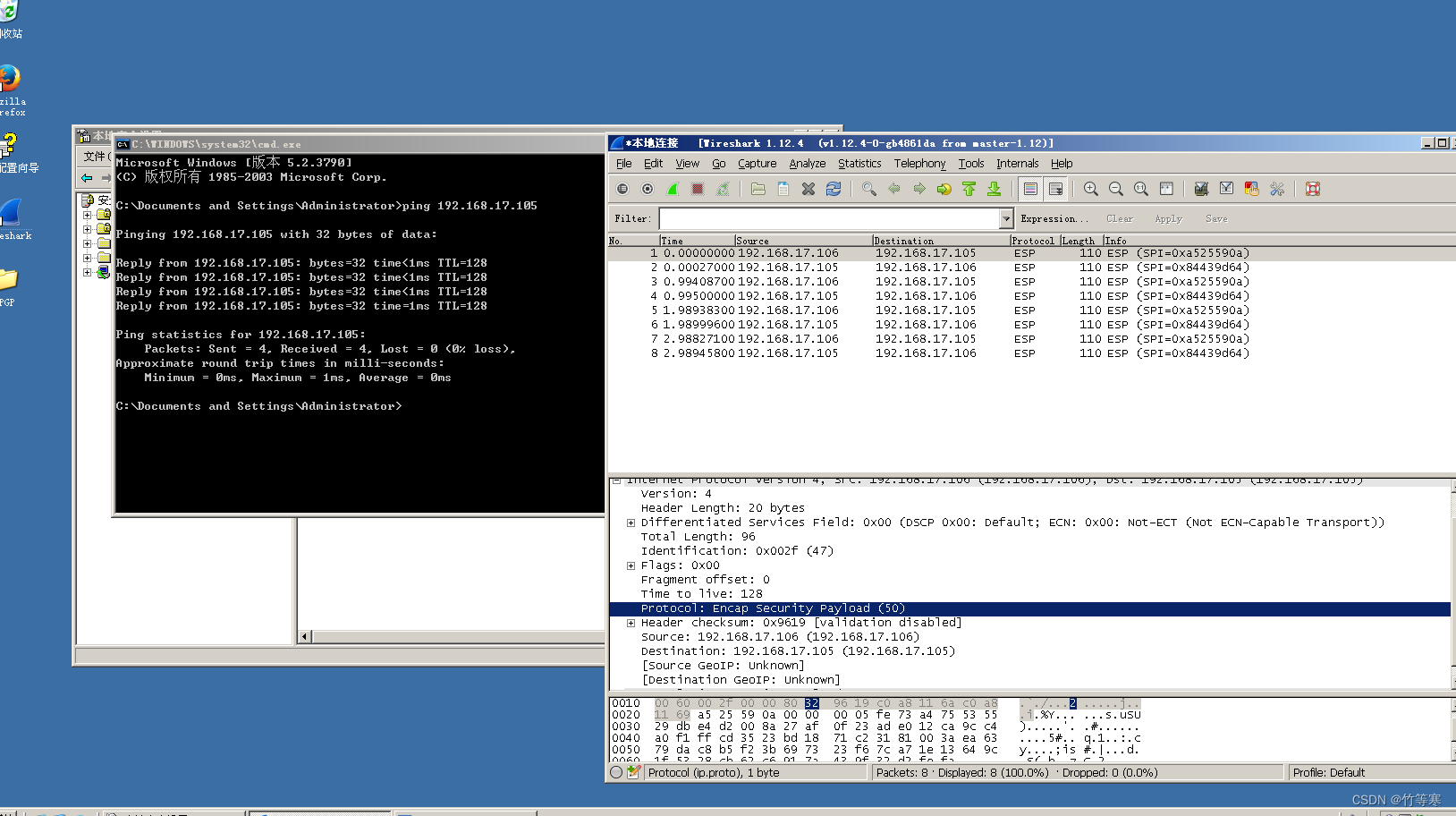
Task: Open the Go menu
Action: 719,164
